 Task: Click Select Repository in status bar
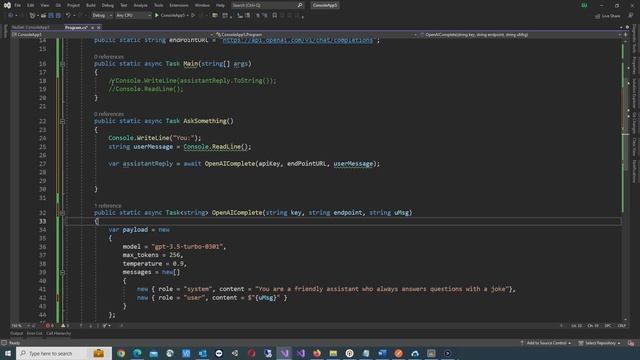point(600,343)
